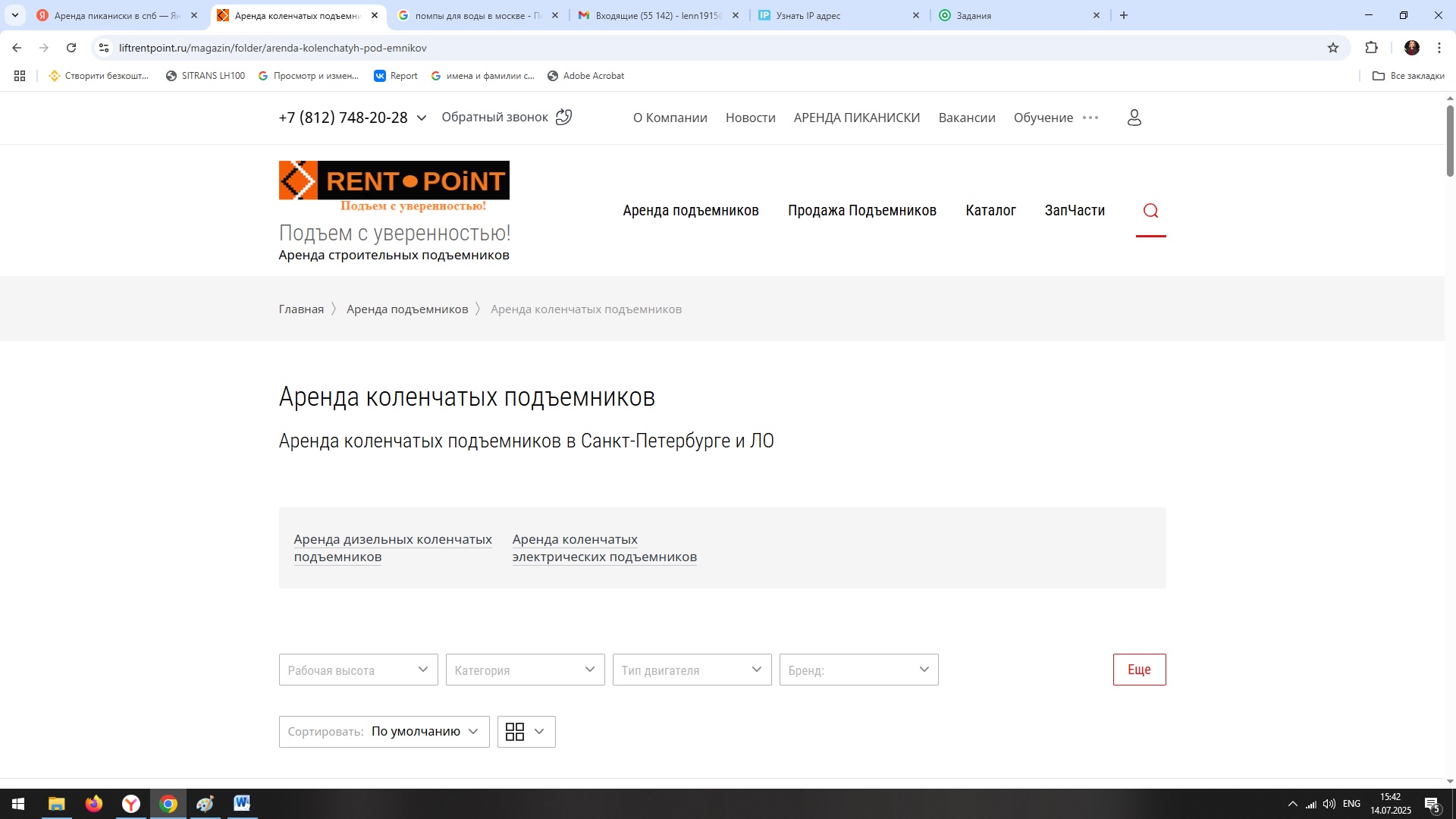Open the ЗапЧасти menu item
Viewport: 1456px width, 819px height.
[x=1075, y=211]
